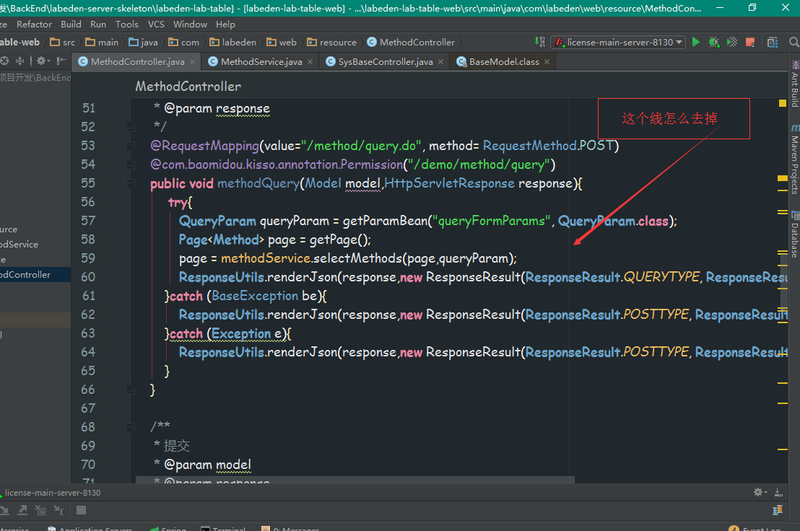Click the Debug bug icon

click(712, 43)
